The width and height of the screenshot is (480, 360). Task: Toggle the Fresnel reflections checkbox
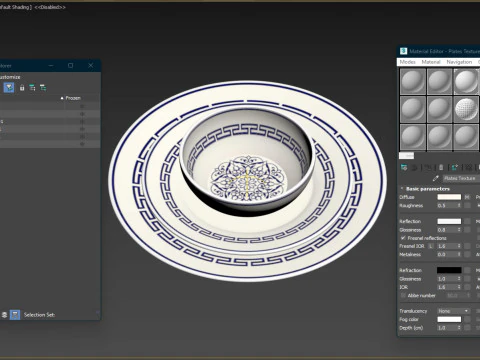pyautogui.click(x=403, y=238)
